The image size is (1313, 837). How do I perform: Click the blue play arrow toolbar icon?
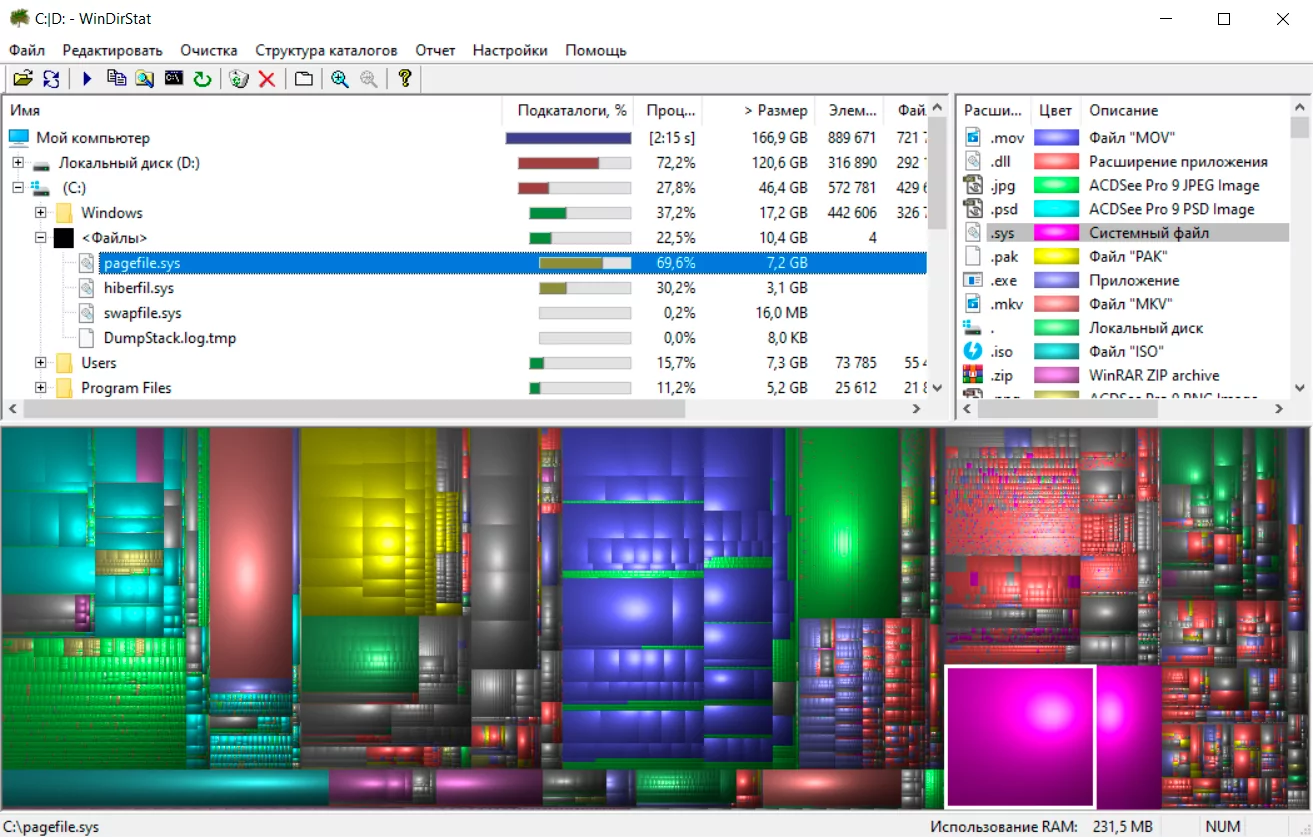click(87, 79)
